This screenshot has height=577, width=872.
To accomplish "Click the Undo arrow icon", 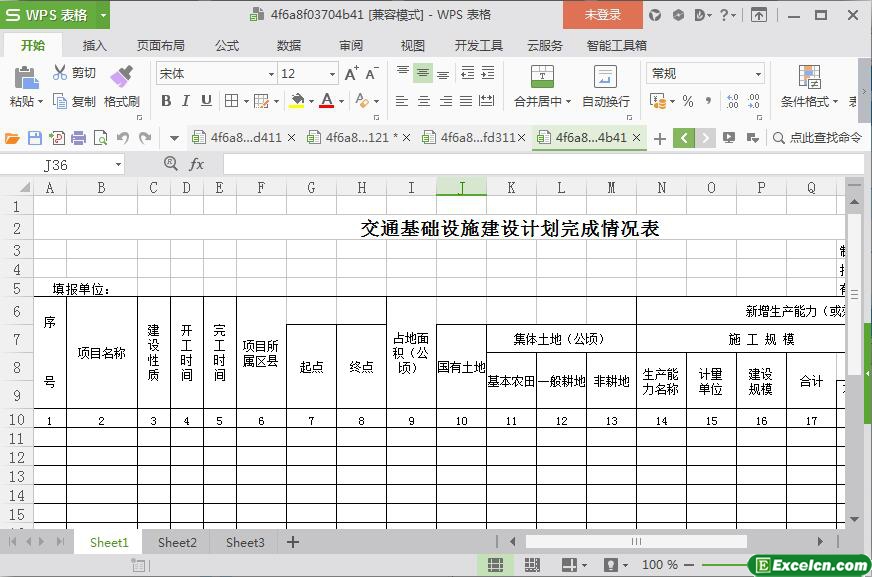I will tap(122, 138).
